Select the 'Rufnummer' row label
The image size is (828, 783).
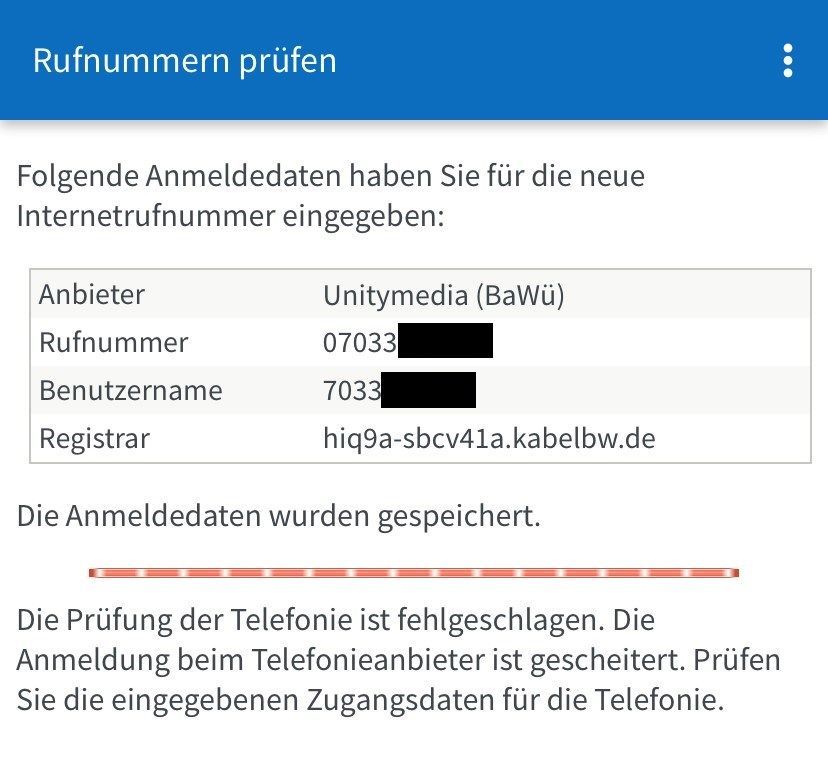[x=113, y=342]
